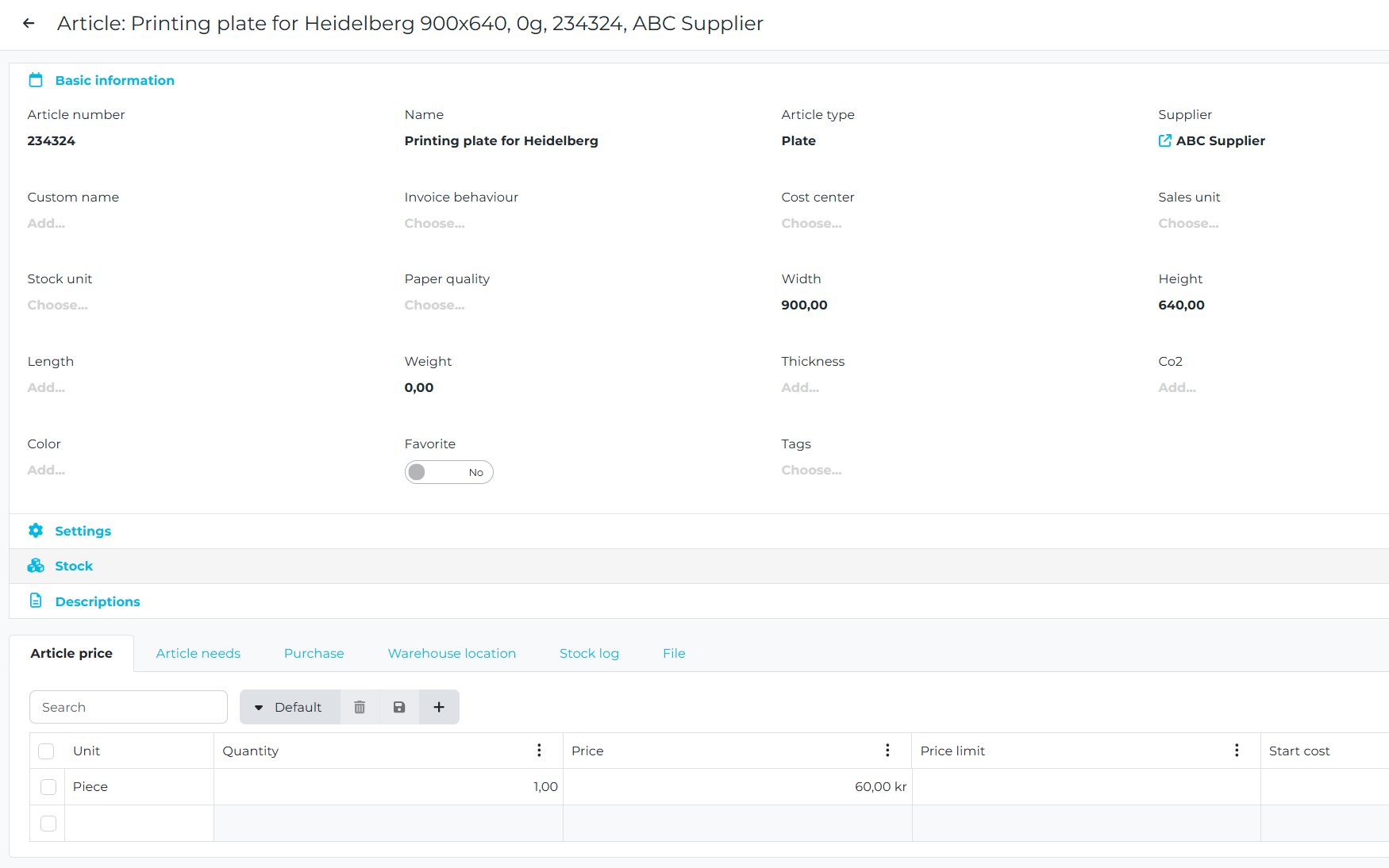
Task: Open the Warehouse location tab
Action: pyautogui.click(x=452, y=653)
